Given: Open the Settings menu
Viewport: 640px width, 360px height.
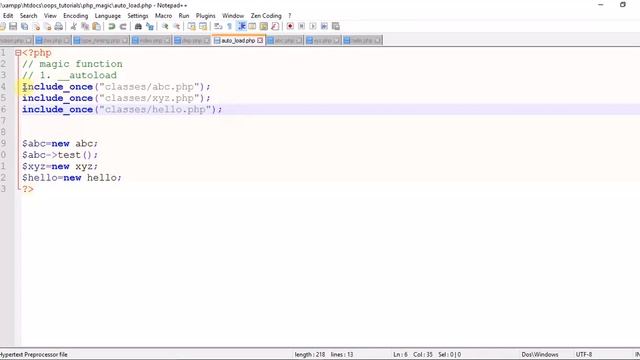Looking at the screenshot, I should tap(138, 16).
